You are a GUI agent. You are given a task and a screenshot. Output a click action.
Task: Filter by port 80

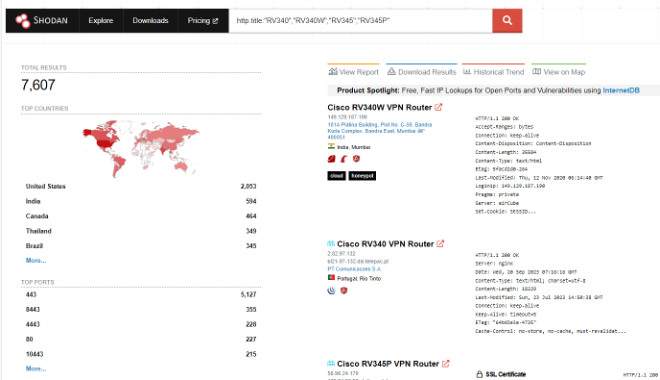(141, 339)
